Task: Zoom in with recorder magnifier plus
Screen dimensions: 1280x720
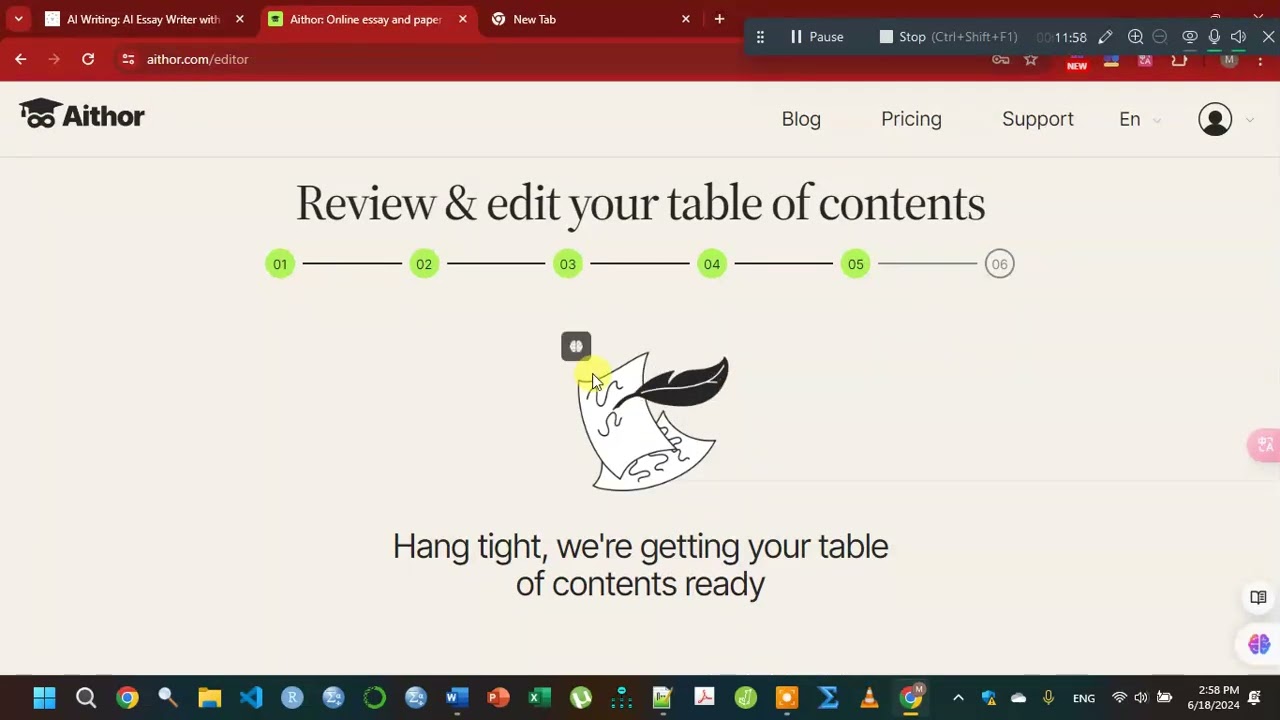Action: coord(1135,37)
